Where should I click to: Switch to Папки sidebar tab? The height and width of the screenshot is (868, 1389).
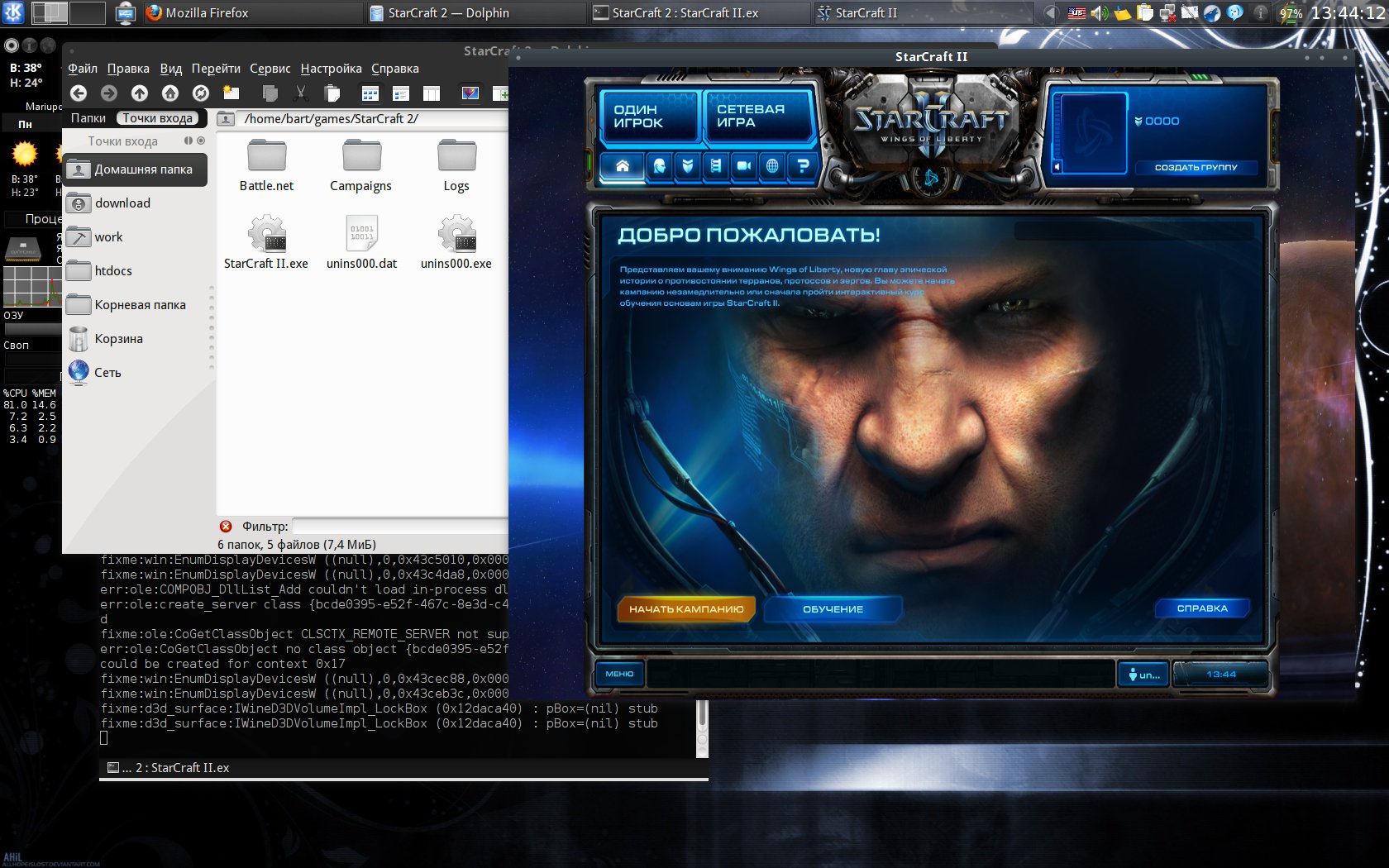pyautogui.click(x=88, y=118)
